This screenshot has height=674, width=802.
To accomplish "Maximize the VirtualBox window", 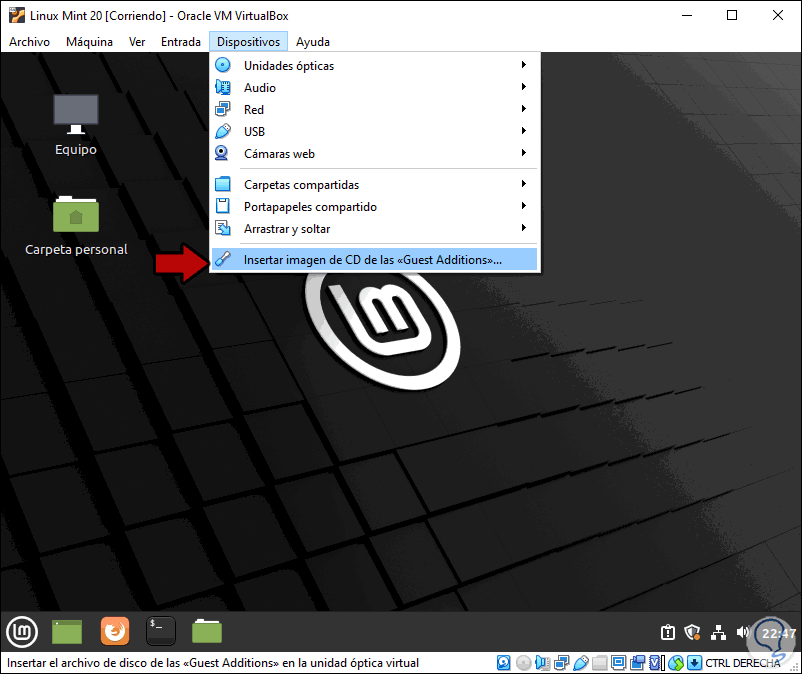I will click(x=732, y=15).
